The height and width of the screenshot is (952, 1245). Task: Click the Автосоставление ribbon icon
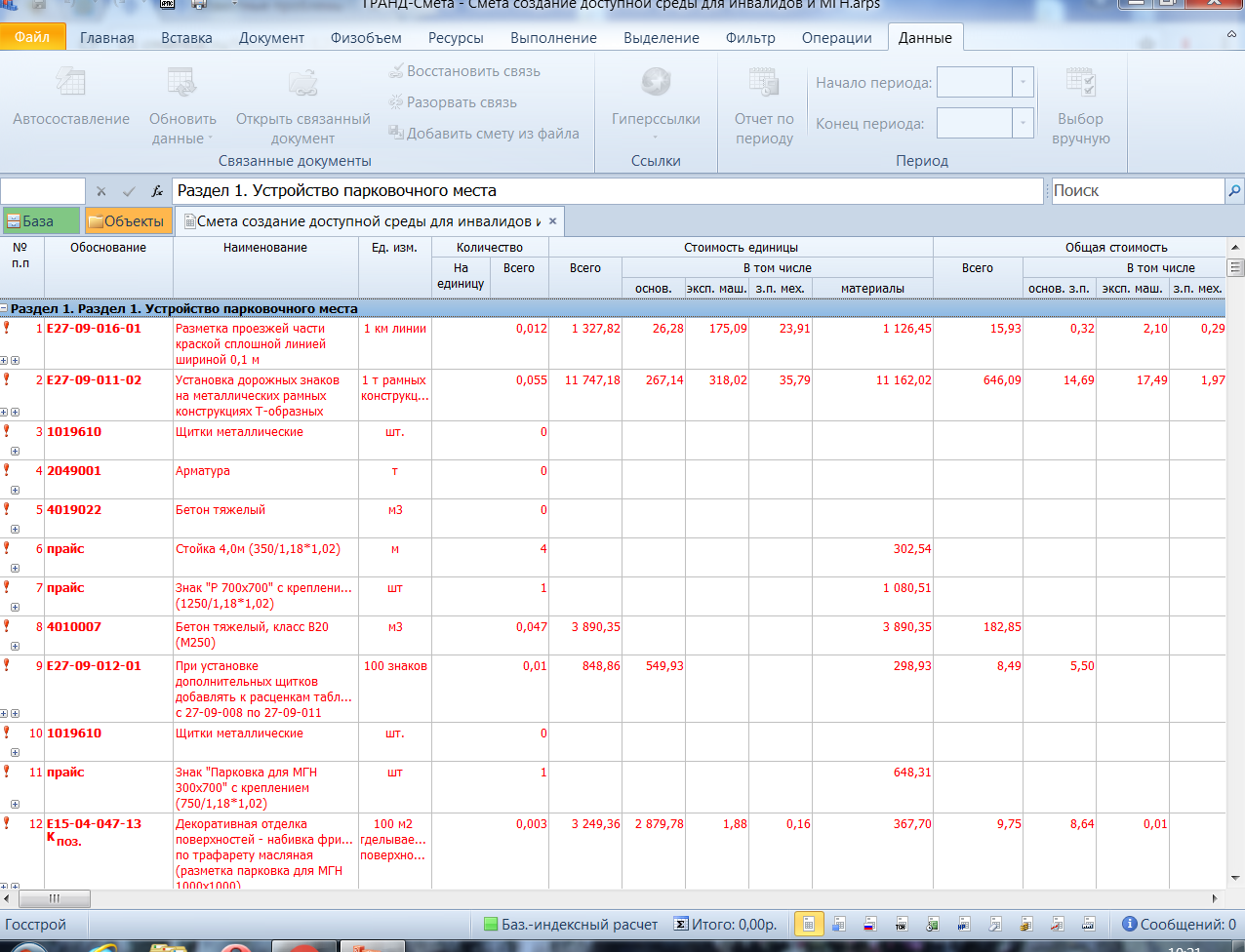[x=71, y=82]
